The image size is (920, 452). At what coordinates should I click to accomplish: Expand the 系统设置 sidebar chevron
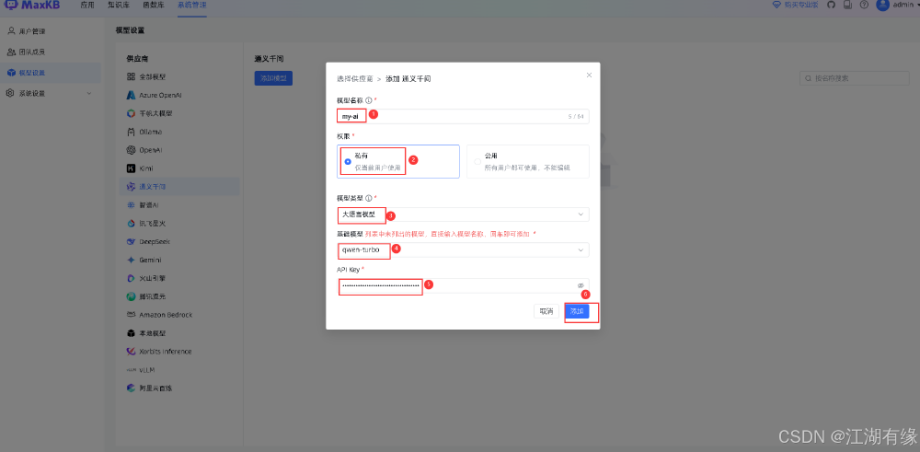89,93
